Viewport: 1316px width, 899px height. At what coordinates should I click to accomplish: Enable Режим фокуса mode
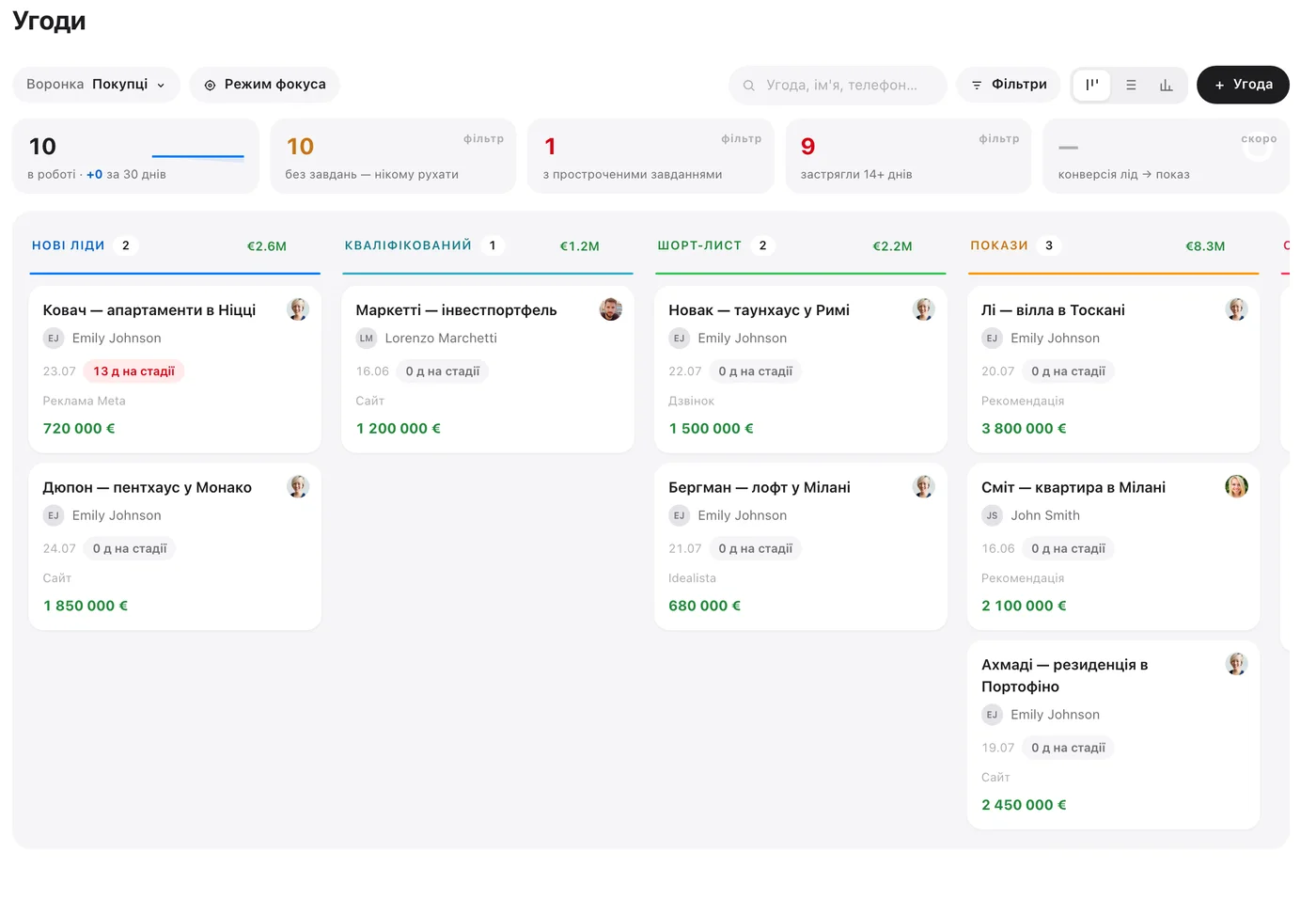click(264, 85)
